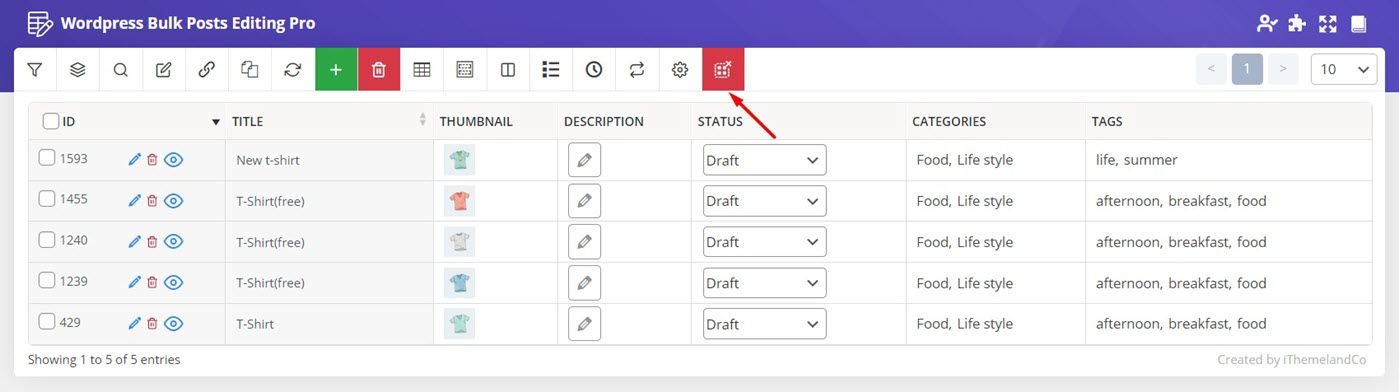The width and height of the screenshot is (1399, 392).
Task: Edit post 1593 with blue pencil icon
Action: pos(135,159)
